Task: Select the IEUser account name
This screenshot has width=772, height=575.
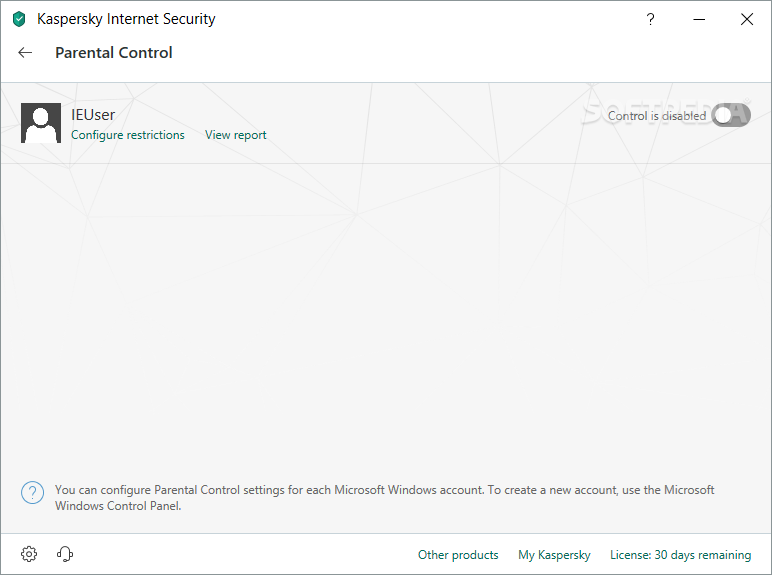Action: pyautogui.click(x=93, y=115)
